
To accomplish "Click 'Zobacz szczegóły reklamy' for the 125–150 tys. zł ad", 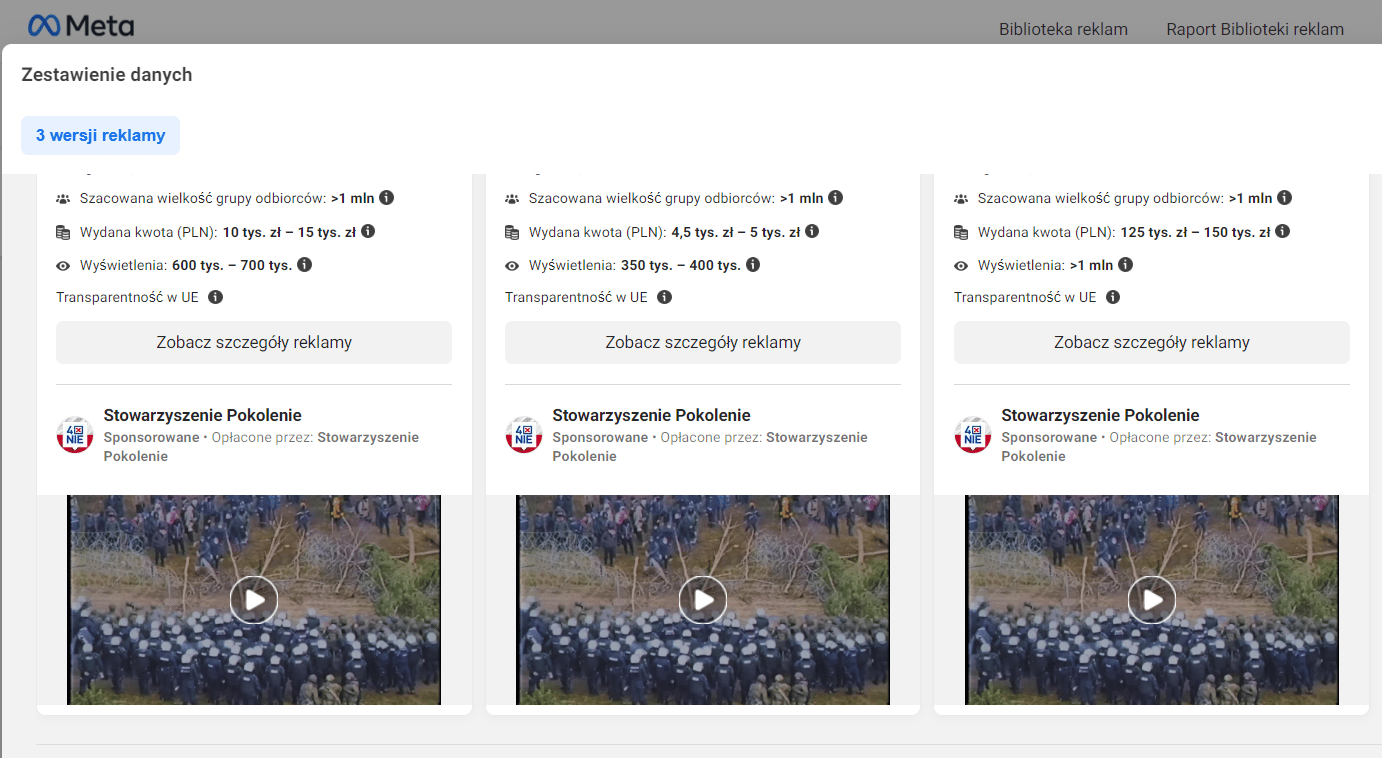I will pyautogui.click(x=1152, y=342).
